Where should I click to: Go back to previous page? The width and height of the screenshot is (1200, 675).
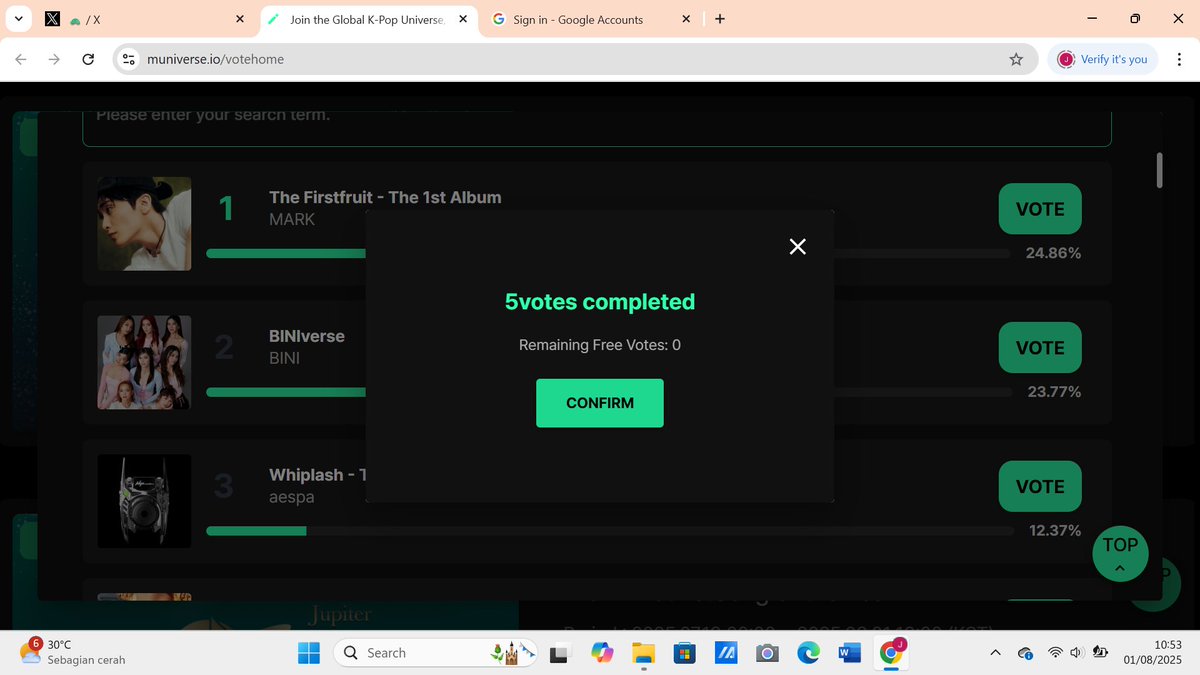click(x=21, y=59)
